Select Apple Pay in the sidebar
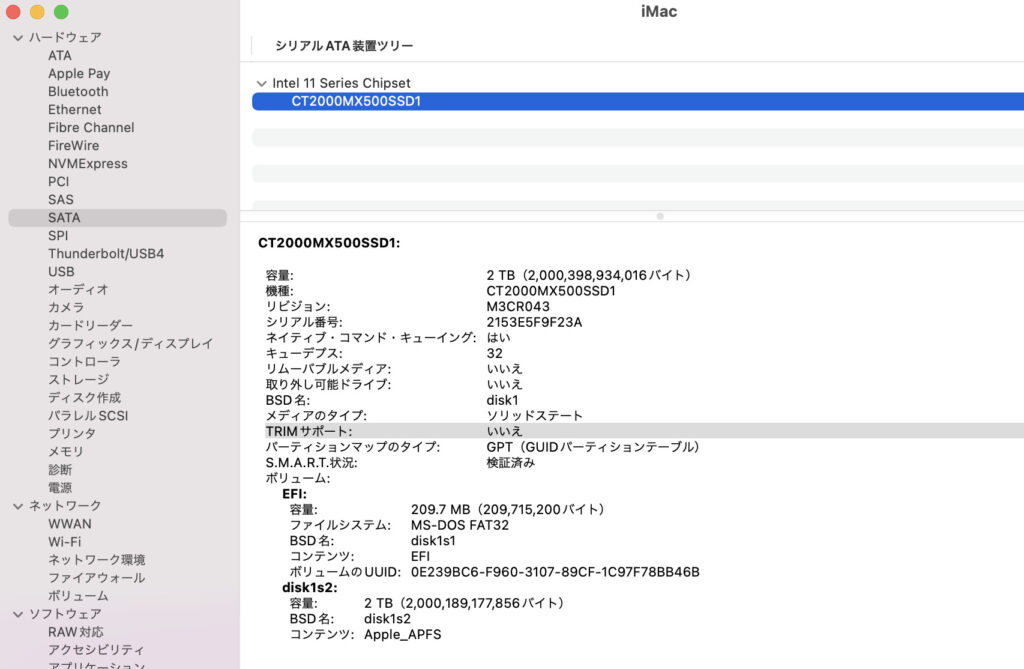The width and height of the screenshot is (1024, 669). [79, 74]
